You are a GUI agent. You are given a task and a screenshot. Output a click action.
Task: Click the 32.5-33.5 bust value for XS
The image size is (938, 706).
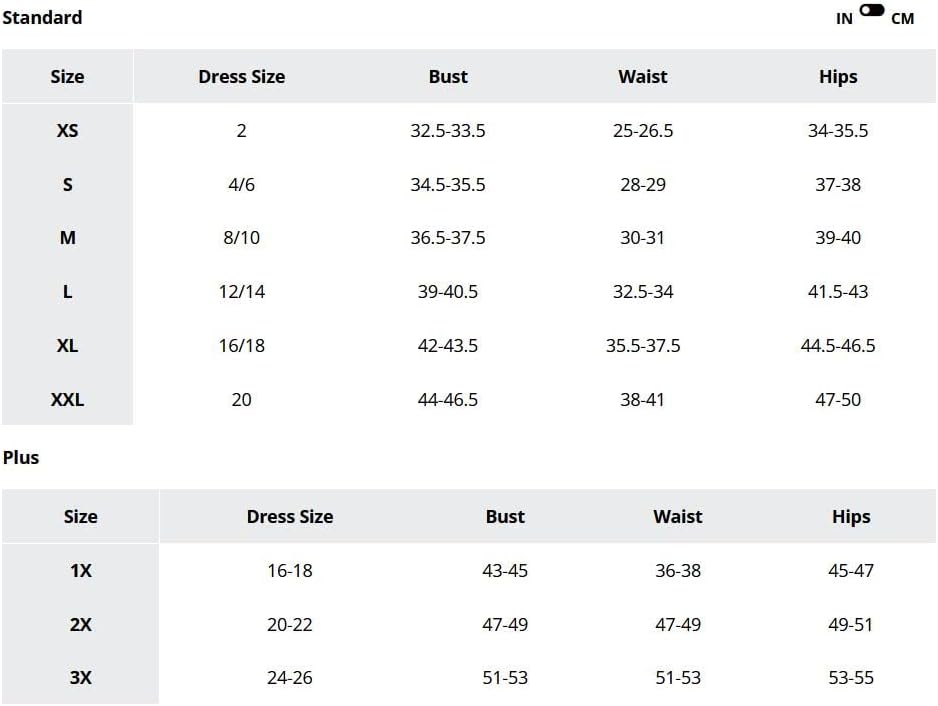point(448,130)
